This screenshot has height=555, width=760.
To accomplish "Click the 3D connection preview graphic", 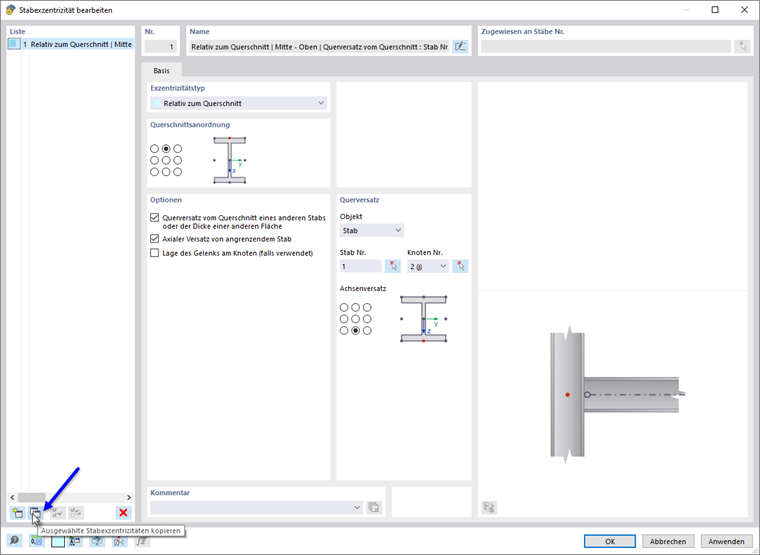I will [617, 395].
